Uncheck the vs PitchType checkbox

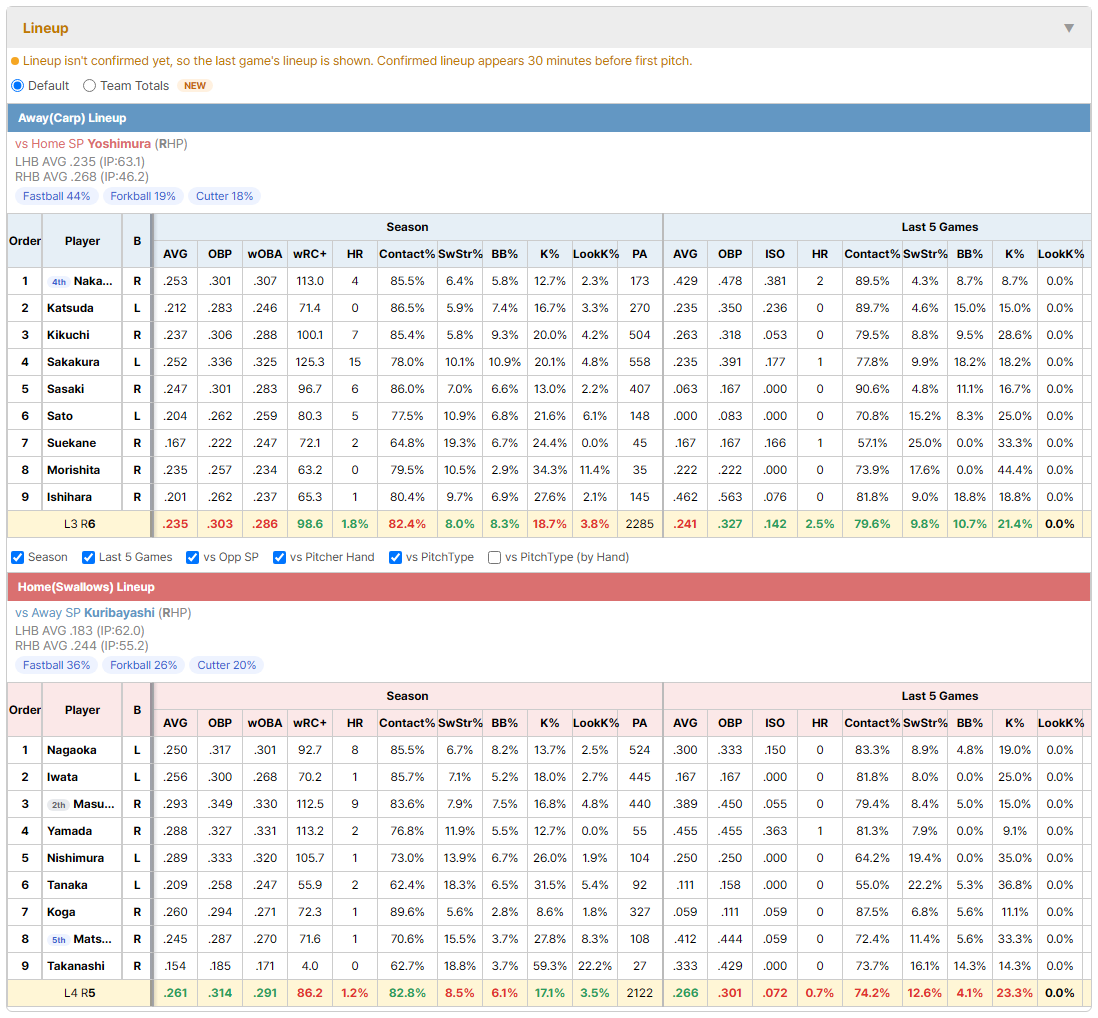tap(396, 557)
